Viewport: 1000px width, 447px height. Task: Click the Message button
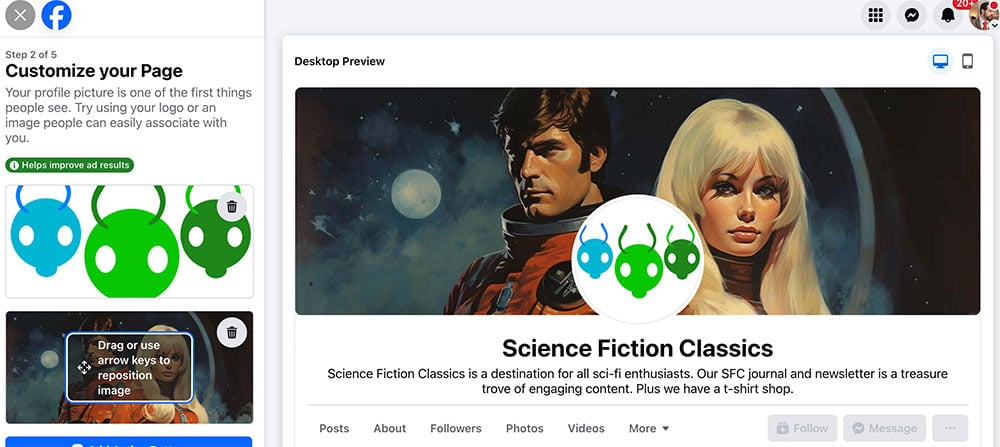pyautogui.click(x=884, y=429)
